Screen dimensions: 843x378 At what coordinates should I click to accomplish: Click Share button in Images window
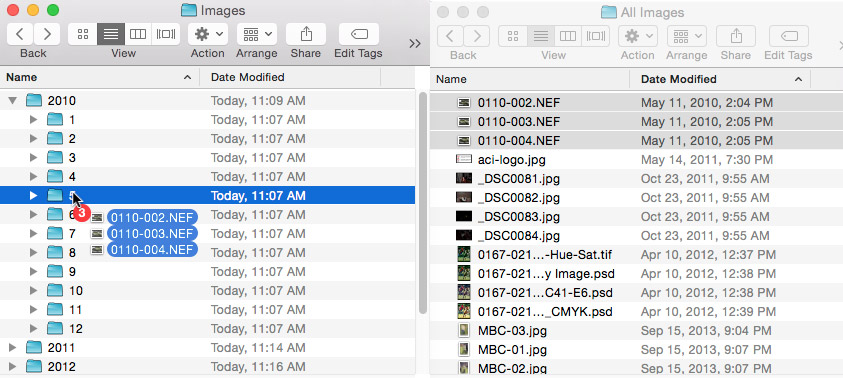tap(306, 34)
